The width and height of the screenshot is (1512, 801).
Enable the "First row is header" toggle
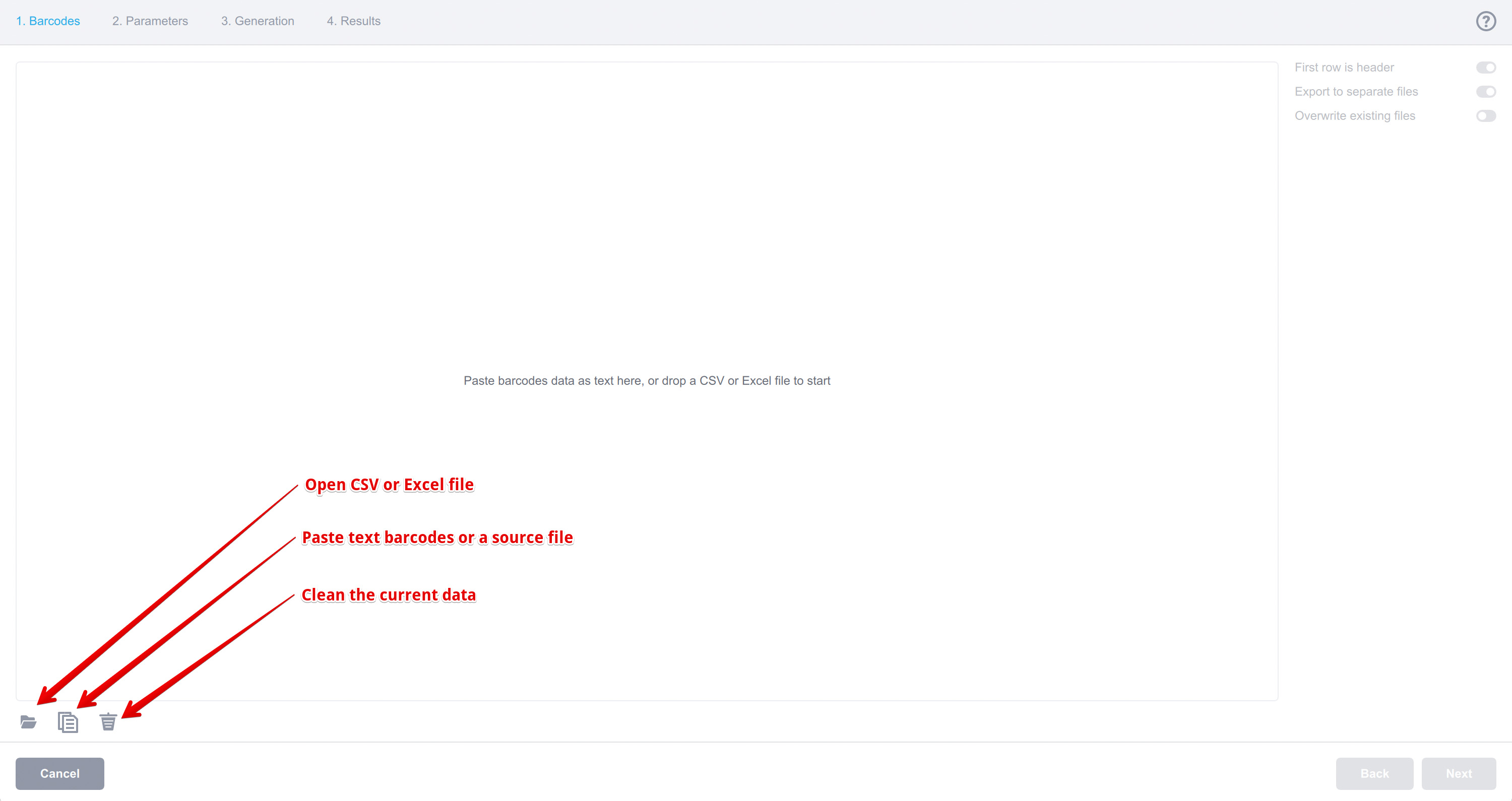pos(1486,67)
